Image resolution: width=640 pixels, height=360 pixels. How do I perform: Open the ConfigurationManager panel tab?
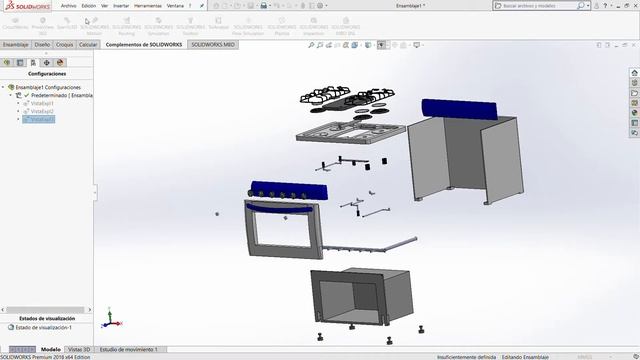coord(33,62)
